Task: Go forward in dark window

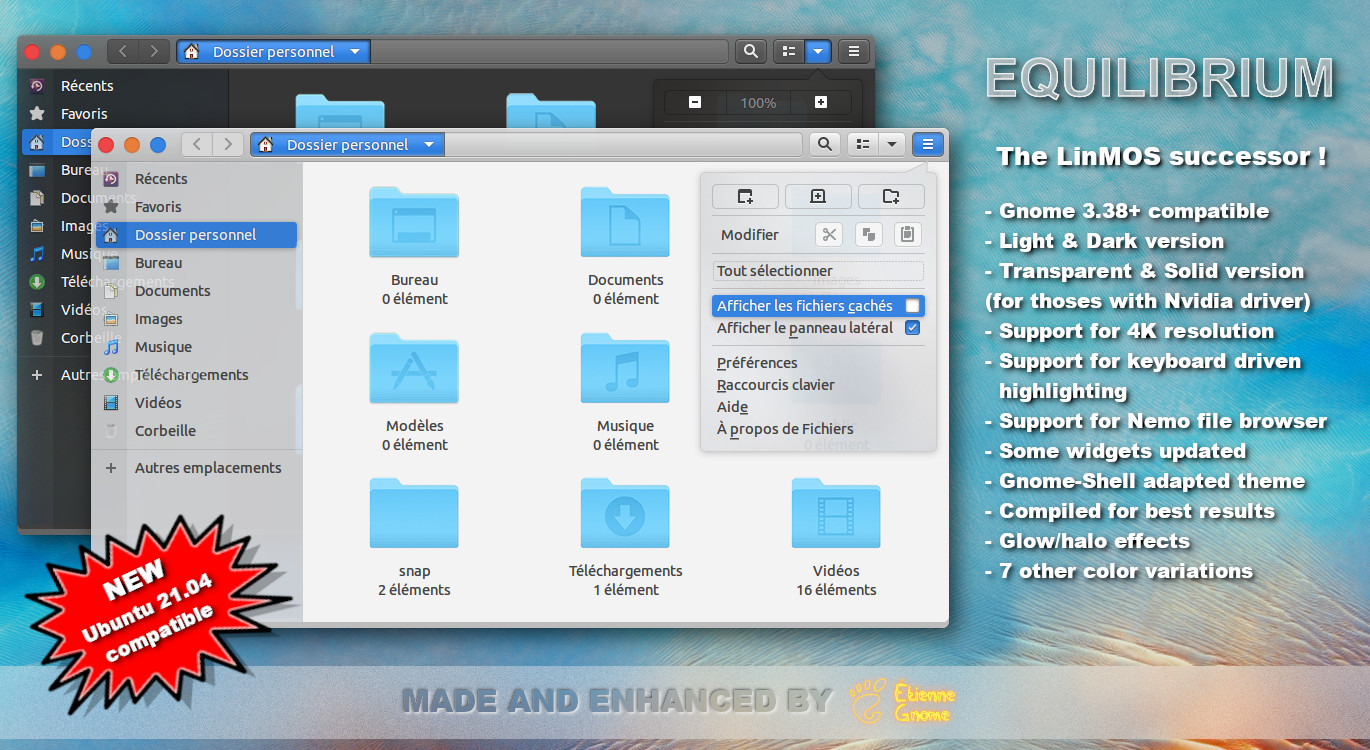Action: tap(154, 52)
